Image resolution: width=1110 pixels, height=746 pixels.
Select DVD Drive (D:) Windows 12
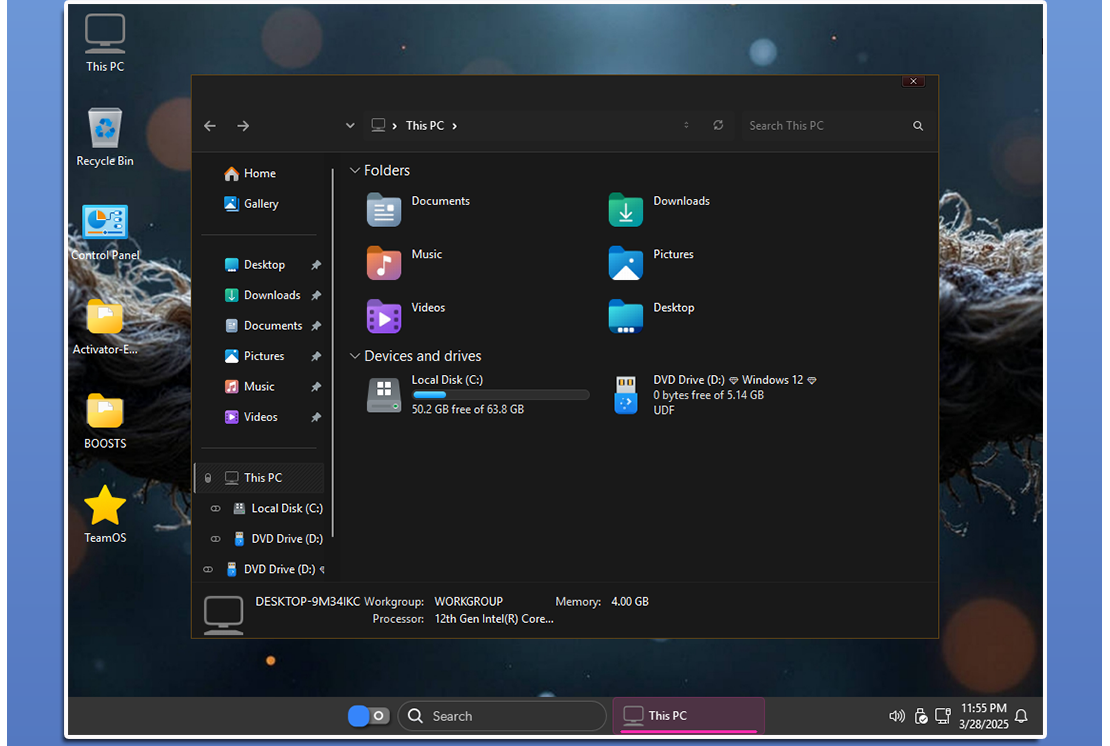(626, 395)
